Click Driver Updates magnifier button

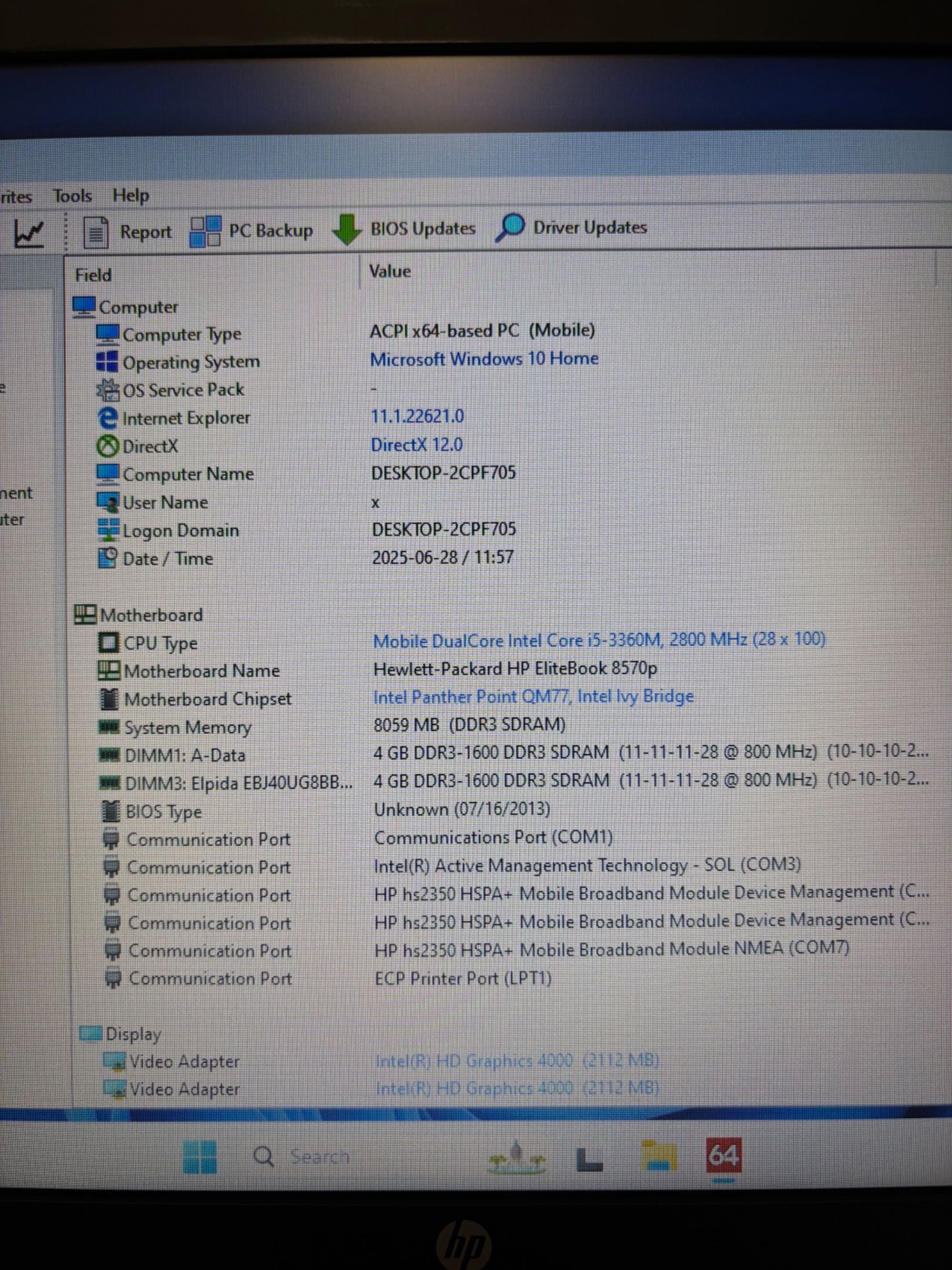571,228
